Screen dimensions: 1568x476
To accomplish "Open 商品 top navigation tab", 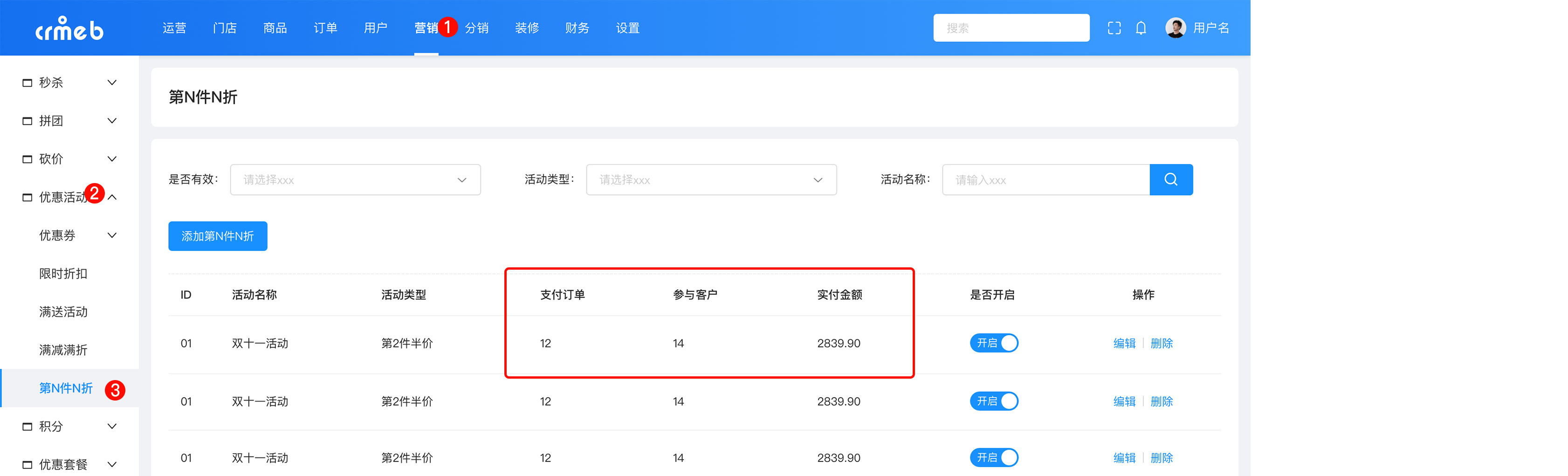I will pyautogui.click(x=275, y=28).
